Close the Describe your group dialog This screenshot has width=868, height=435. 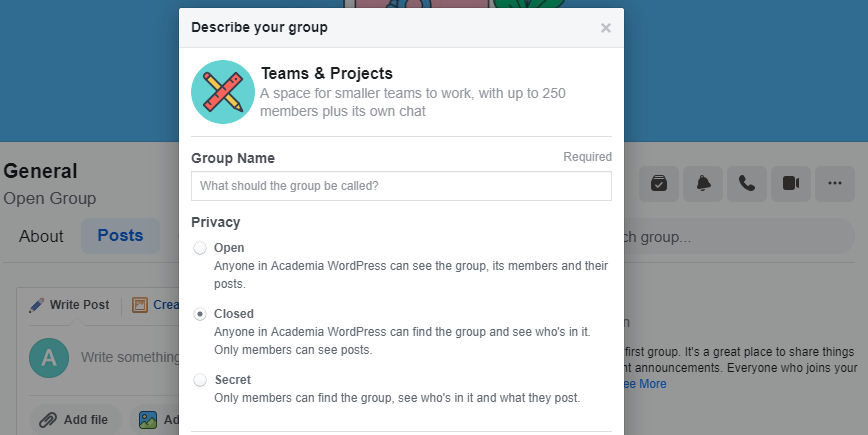click(606, 28)
